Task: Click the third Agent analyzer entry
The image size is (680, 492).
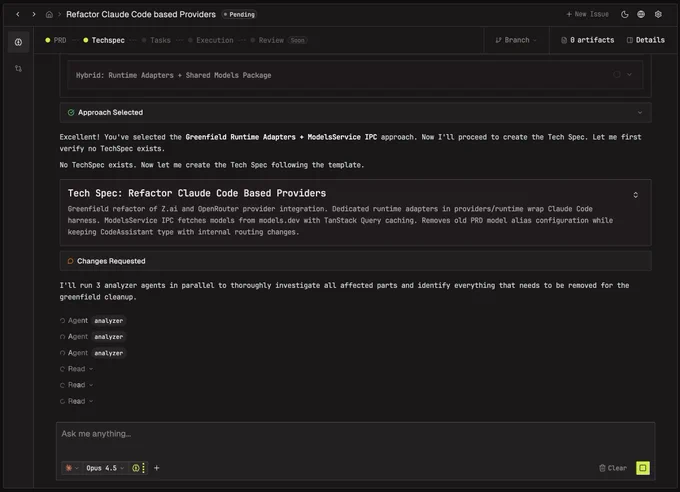Action: (92, 353)
